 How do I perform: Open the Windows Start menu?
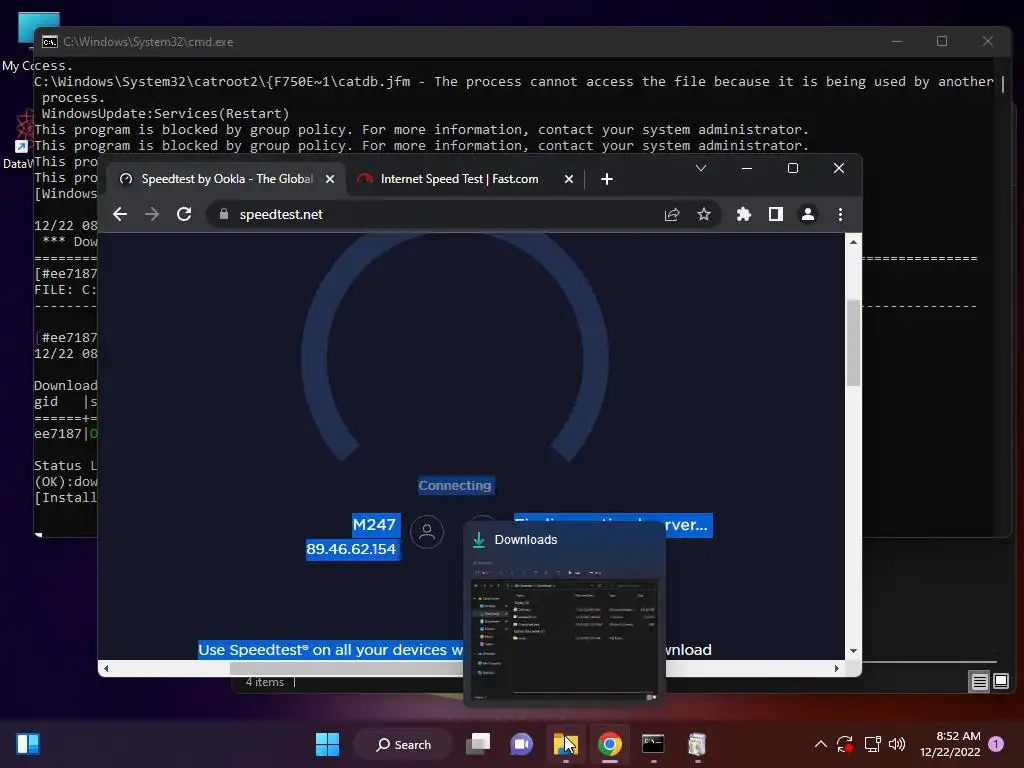tap(327, 744)
